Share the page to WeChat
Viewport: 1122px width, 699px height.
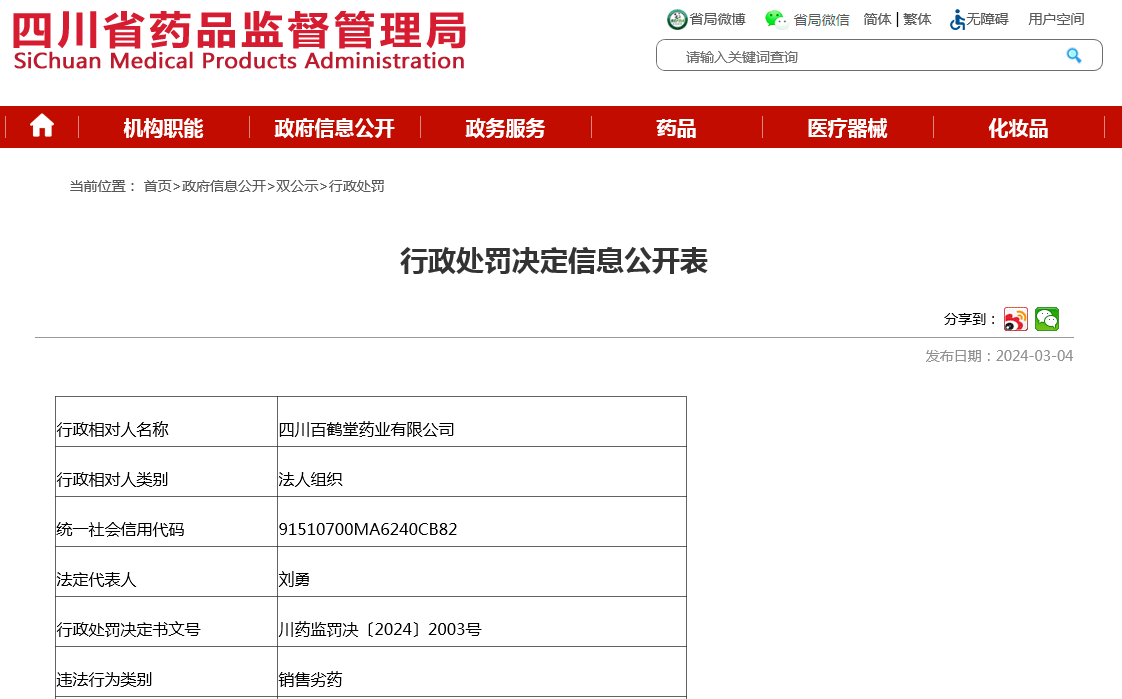coord(1047,319)
